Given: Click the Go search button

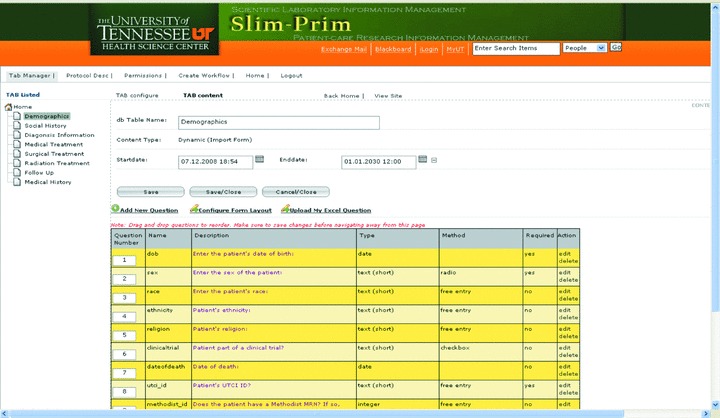Looking at the screenshot, I should click(616, 47).
